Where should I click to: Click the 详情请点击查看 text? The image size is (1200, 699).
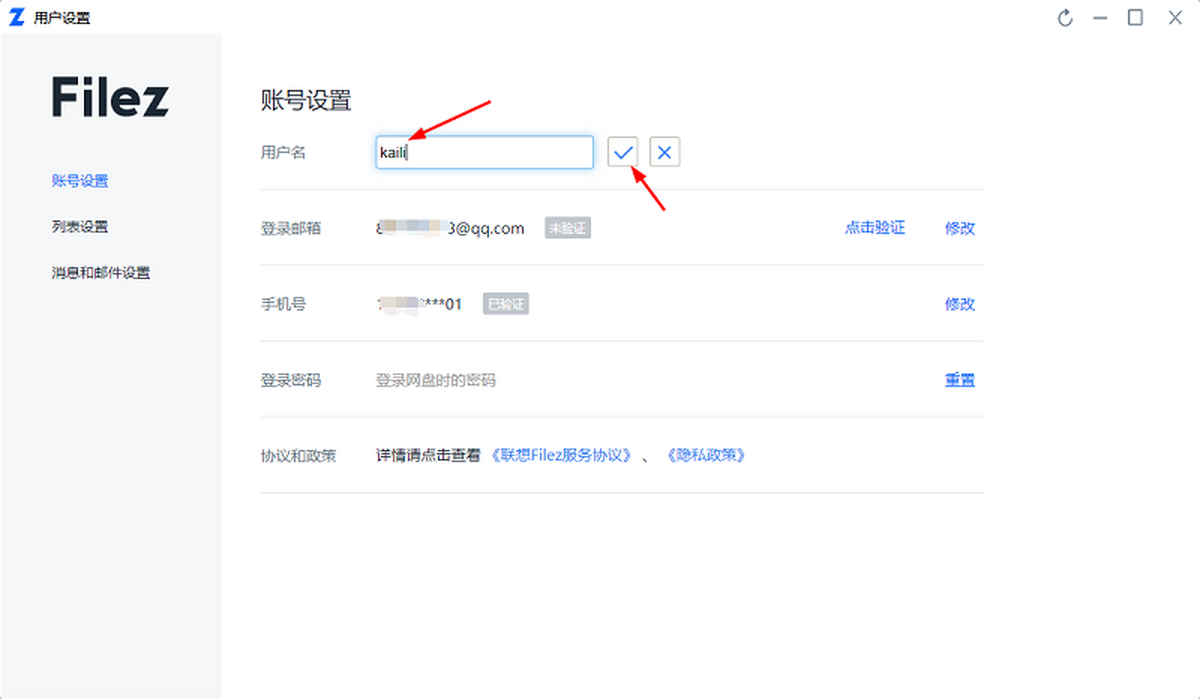[x=428, y=456]
